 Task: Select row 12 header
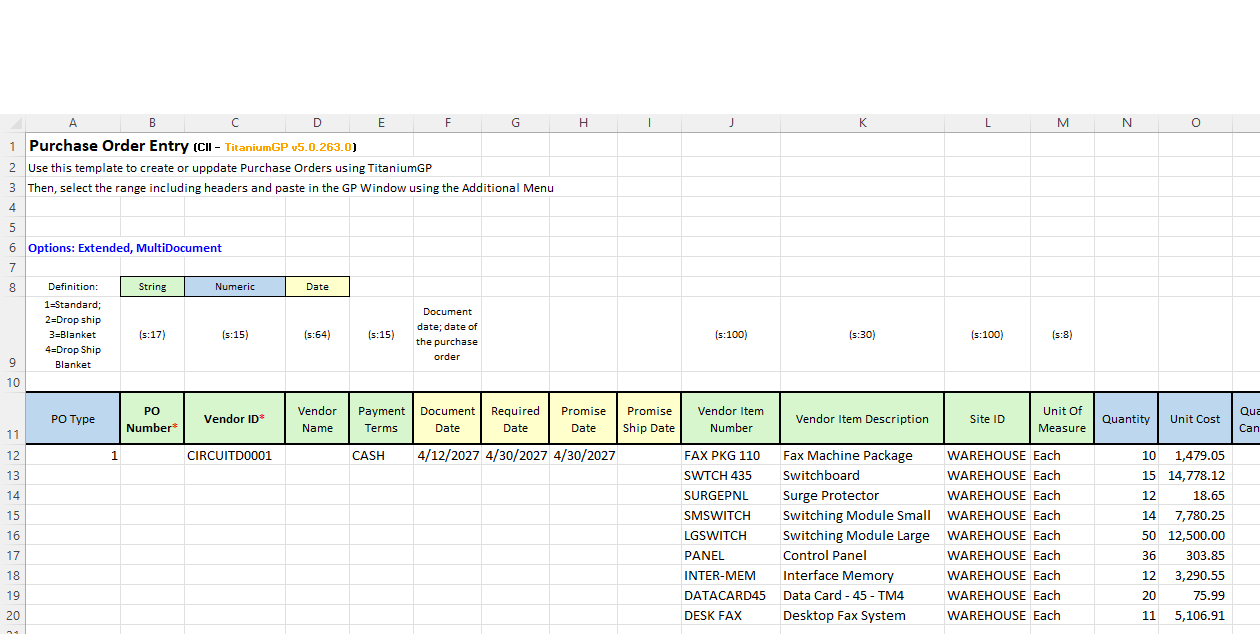(12, 455)
